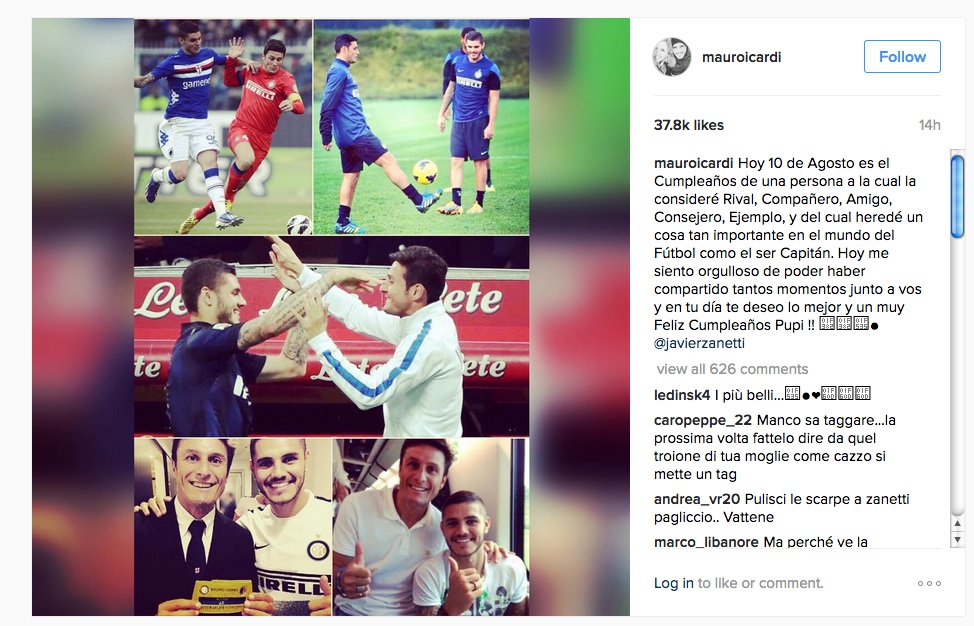
Task: Click the 37.8k likes count
Action: click(688, 125)
